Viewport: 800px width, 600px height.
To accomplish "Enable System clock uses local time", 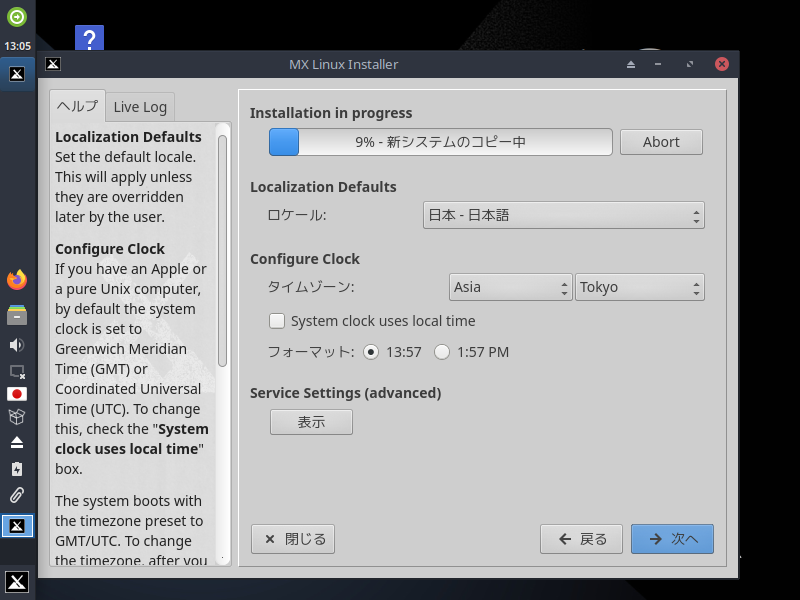I will pyautogui.click(x=277, y=321).
